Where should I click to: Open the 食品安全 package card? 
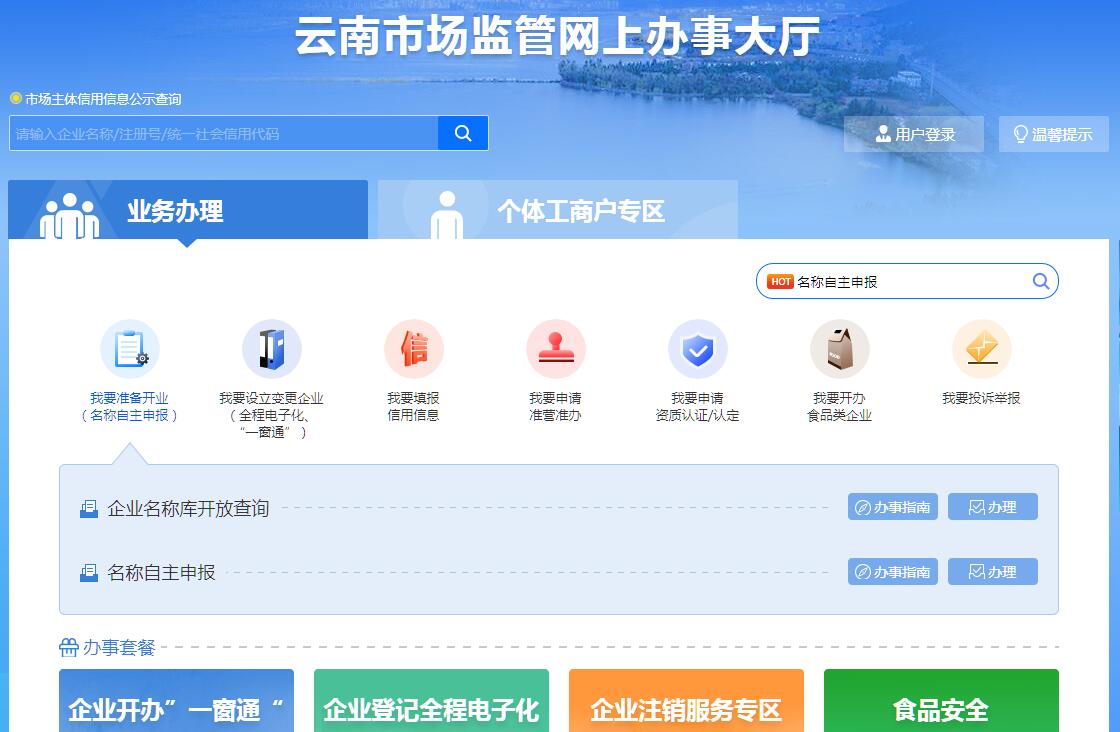941,701
